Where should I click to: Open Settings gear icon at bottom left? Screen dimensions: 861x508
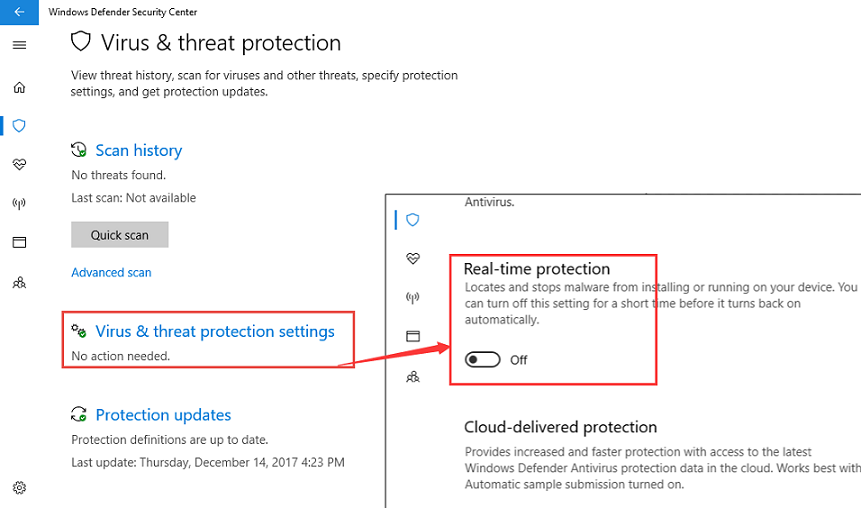[19, 488]
